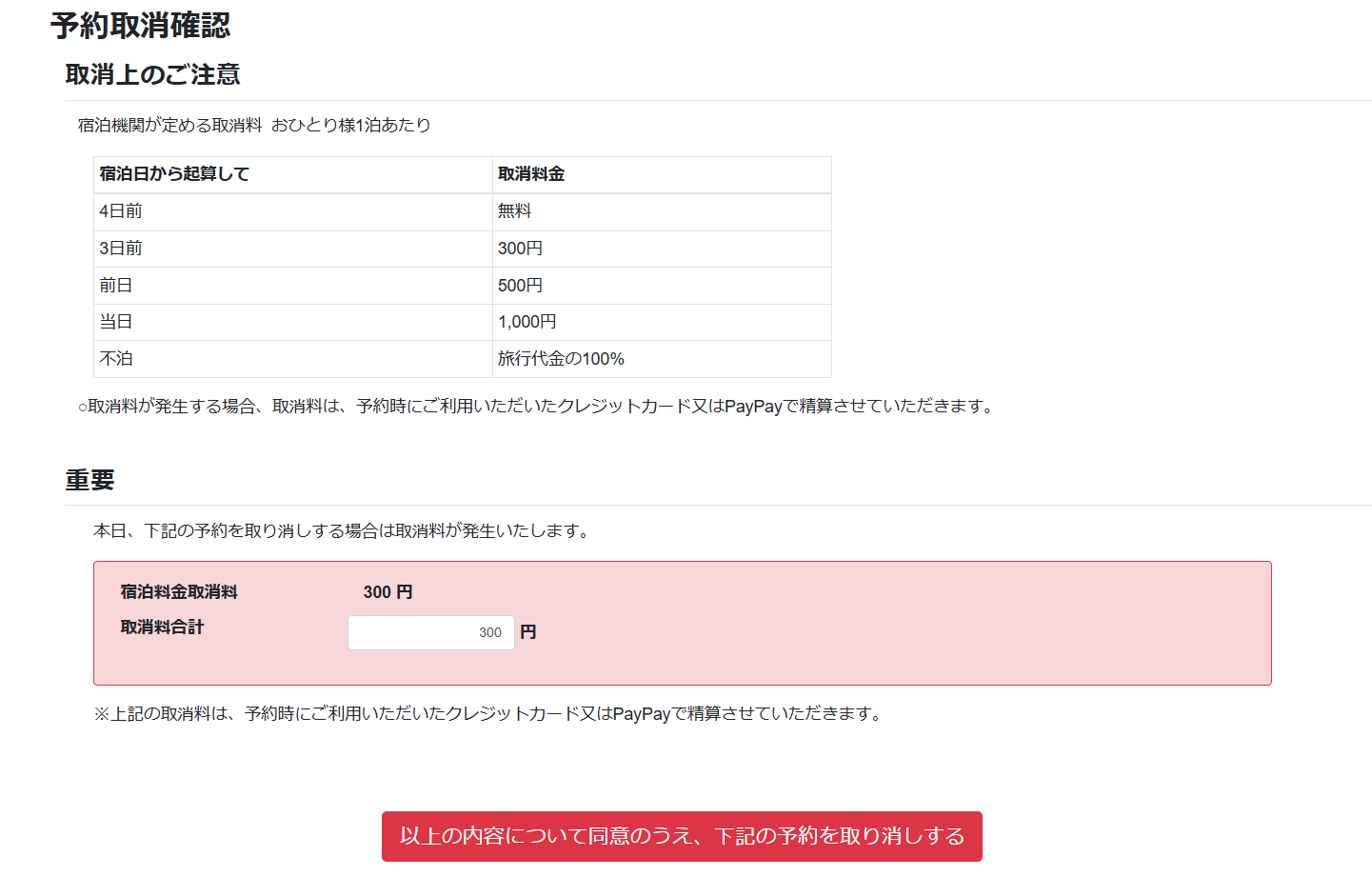
Task: Click the 宿泊料金取消料 label
Action: tap(179, 592)
